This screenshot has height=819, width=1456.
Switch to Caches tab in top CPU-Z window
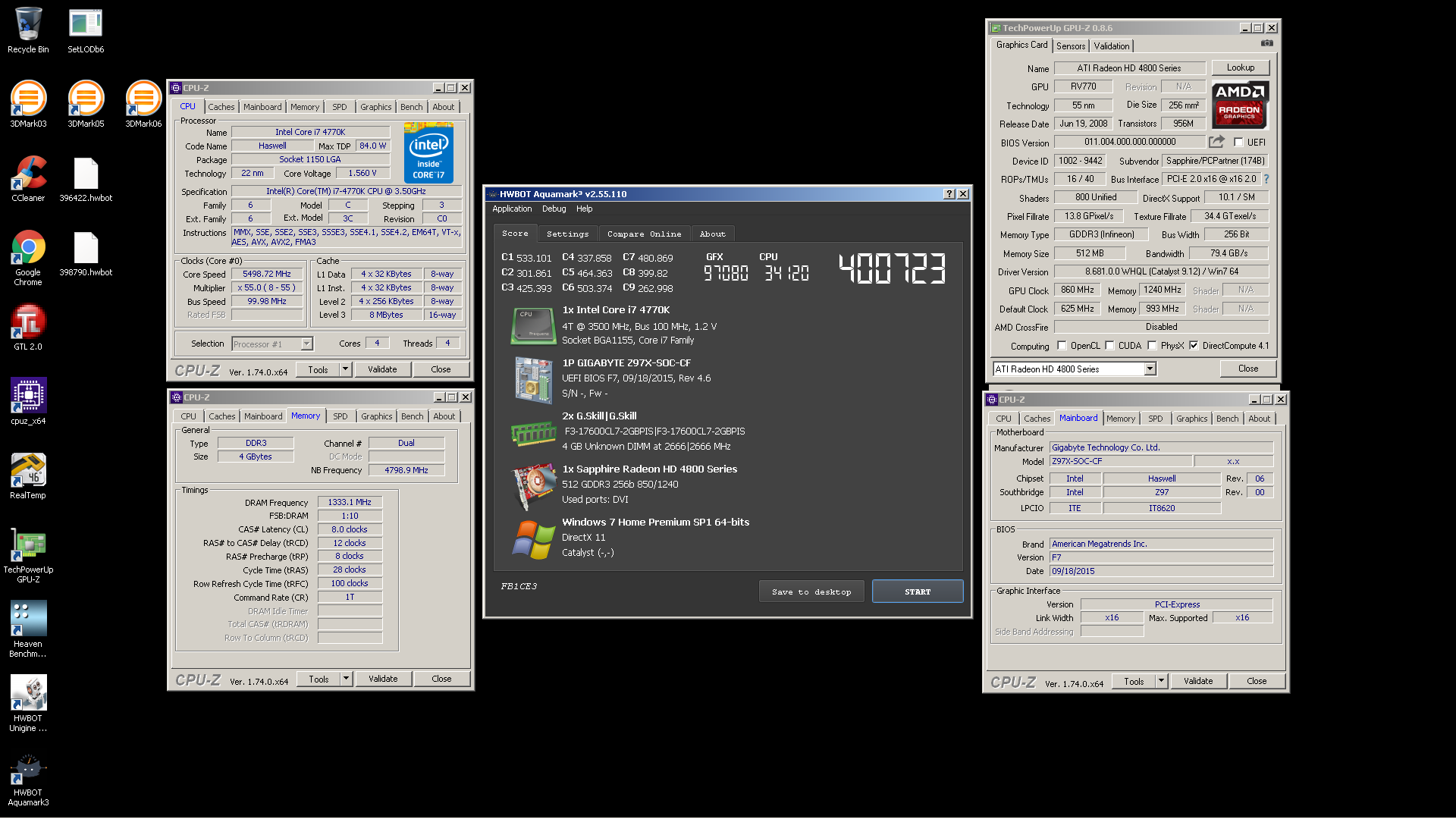(x=221, y=107)
